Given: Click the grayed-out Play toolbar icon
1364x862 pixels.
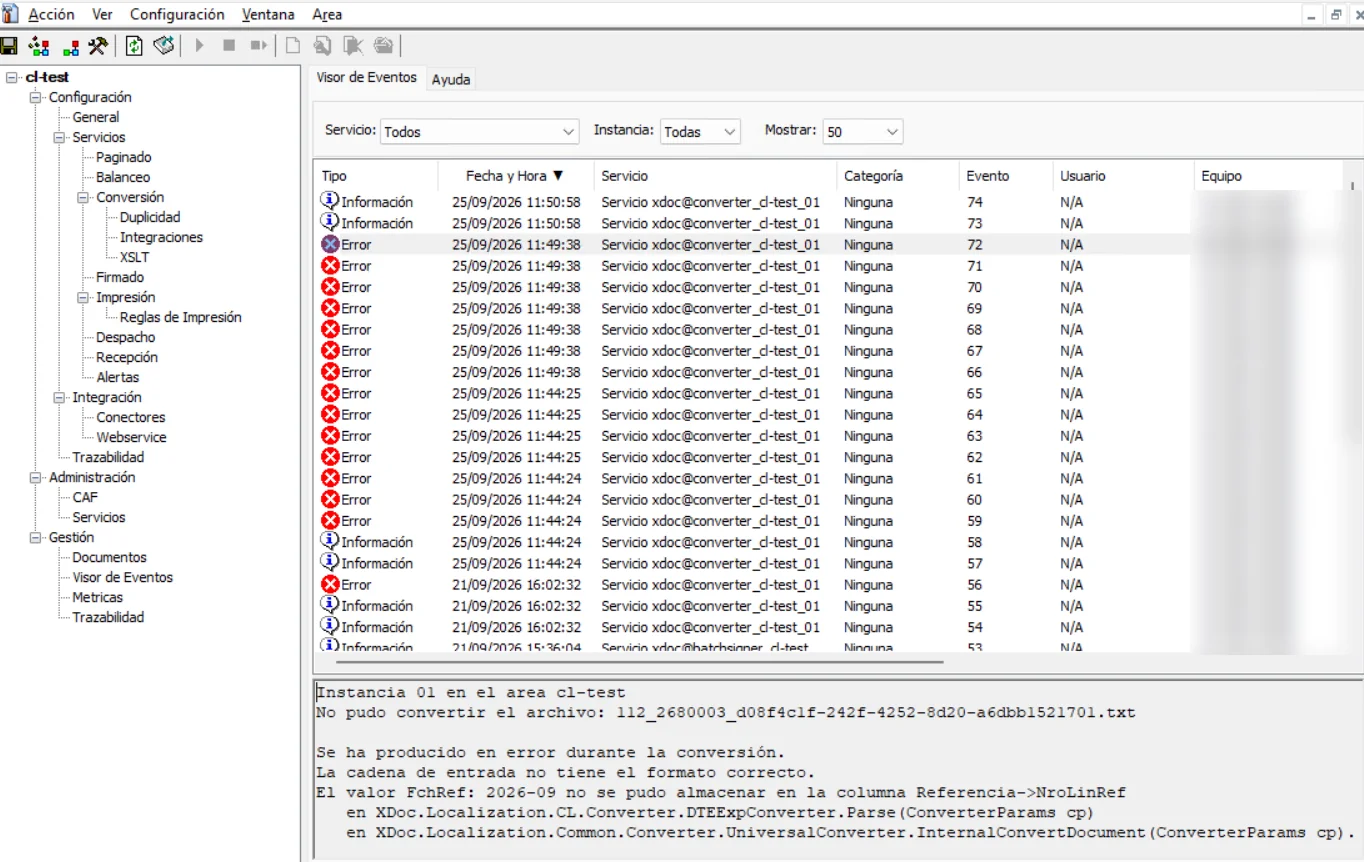Looking at the screenshot, I should (x=200, y=46).
